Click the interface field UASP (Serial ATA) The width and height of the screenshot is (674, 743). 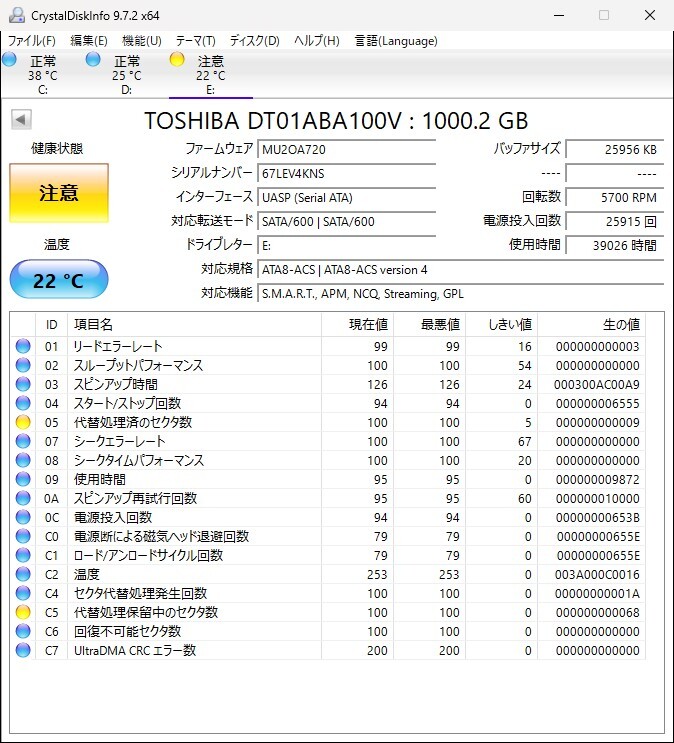[x=346, y=198]
